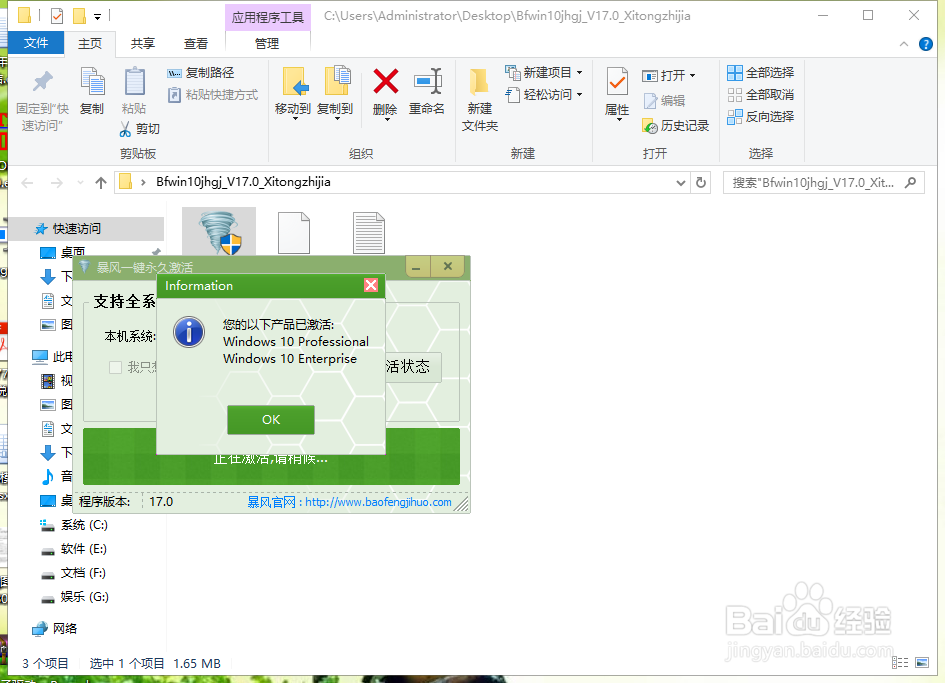Pin to Quick access icon in ribbon
Screen dimensions: 945x683
[x=42, y=101]
